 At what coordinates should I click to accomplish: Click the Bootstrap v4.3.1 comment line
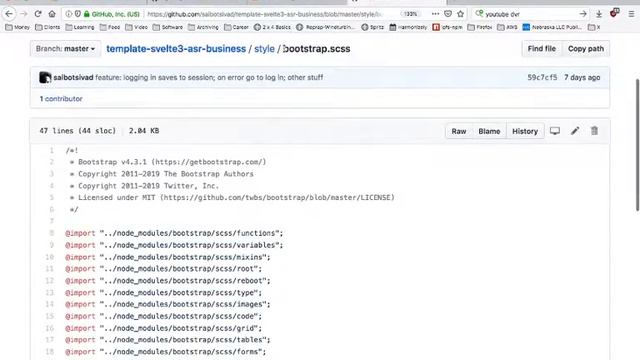[168, 162]
